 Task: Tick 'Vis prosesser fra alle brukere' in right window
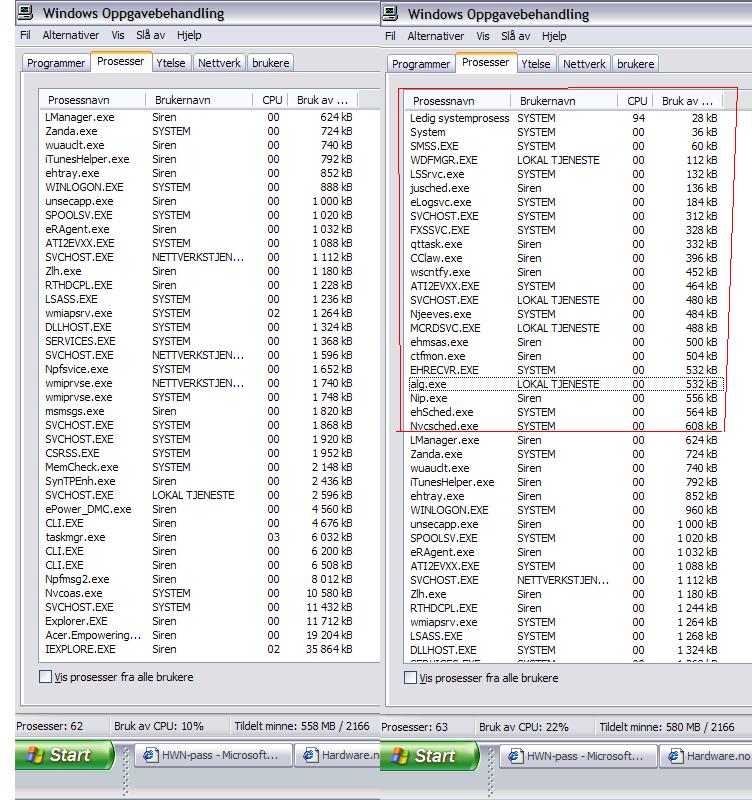coord(410,678)
